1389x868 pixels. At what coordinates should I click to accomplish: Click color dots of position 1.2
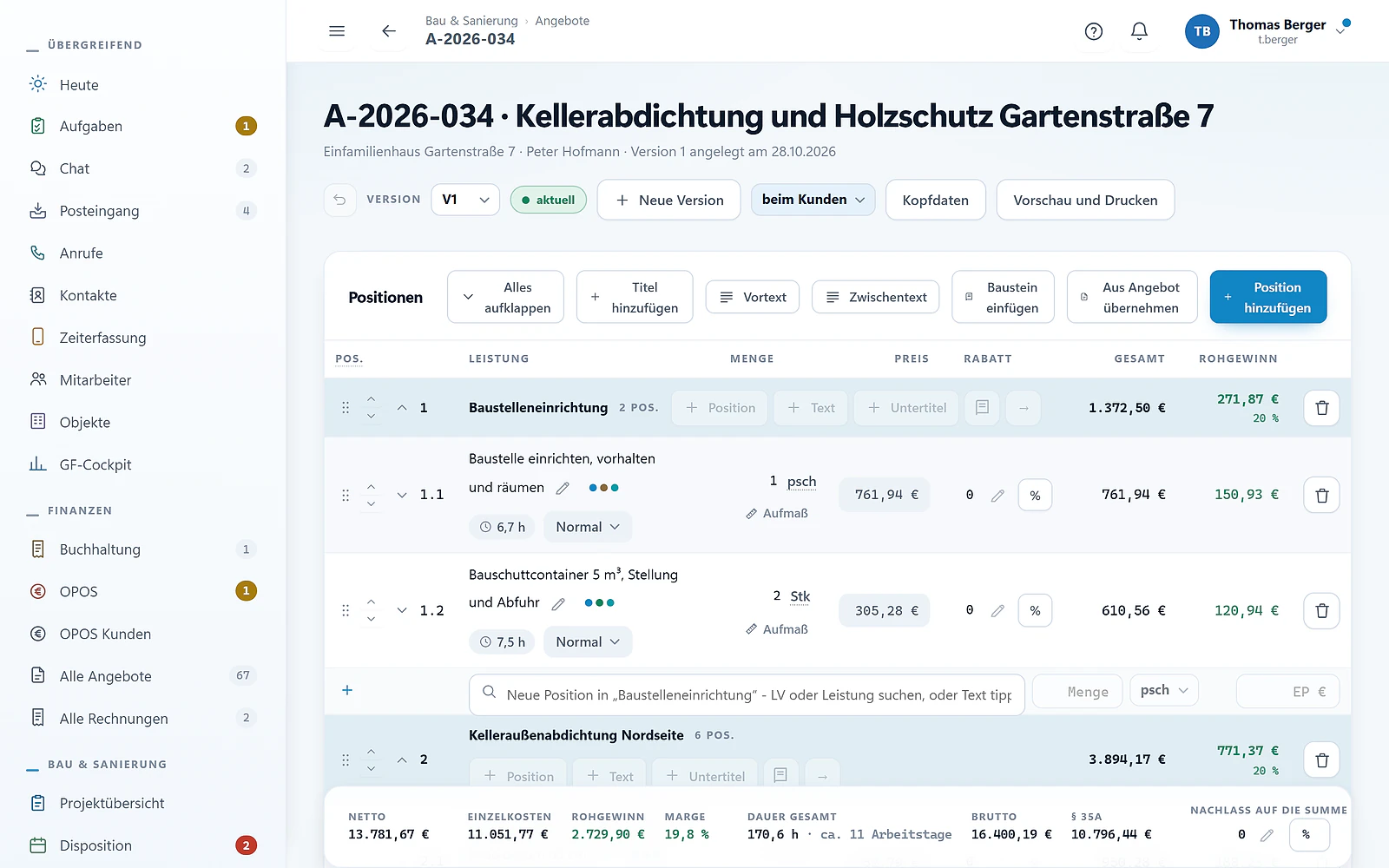click(599, 603)
